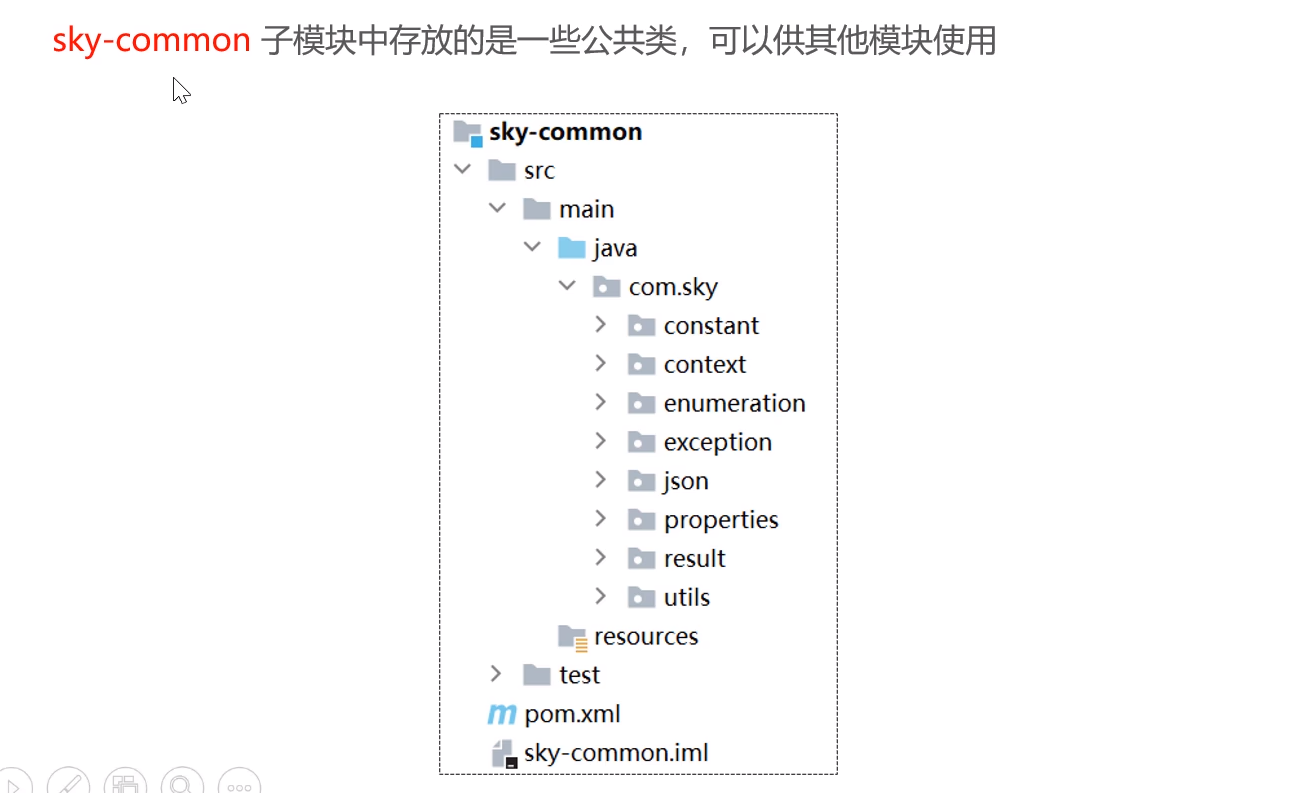Click the magnifier zoom button

(182, 786)
